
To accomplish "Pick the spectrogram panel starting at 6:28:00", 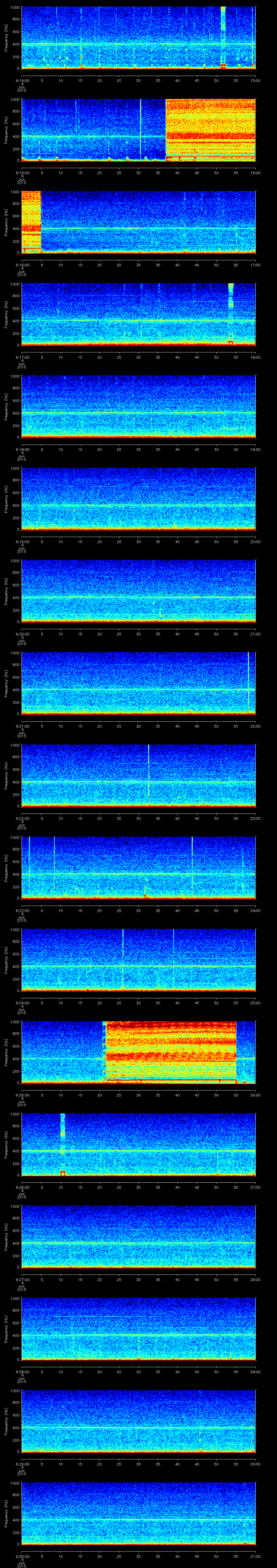I will 138,1329.
